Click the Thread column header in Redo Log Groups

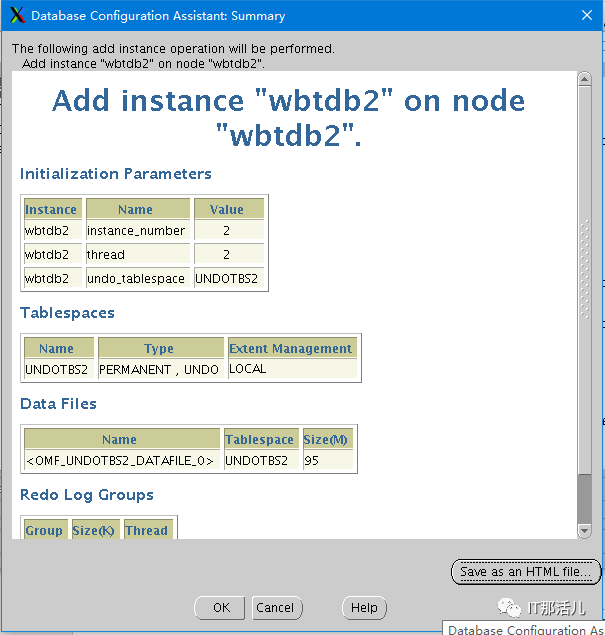tap(148, 530)
